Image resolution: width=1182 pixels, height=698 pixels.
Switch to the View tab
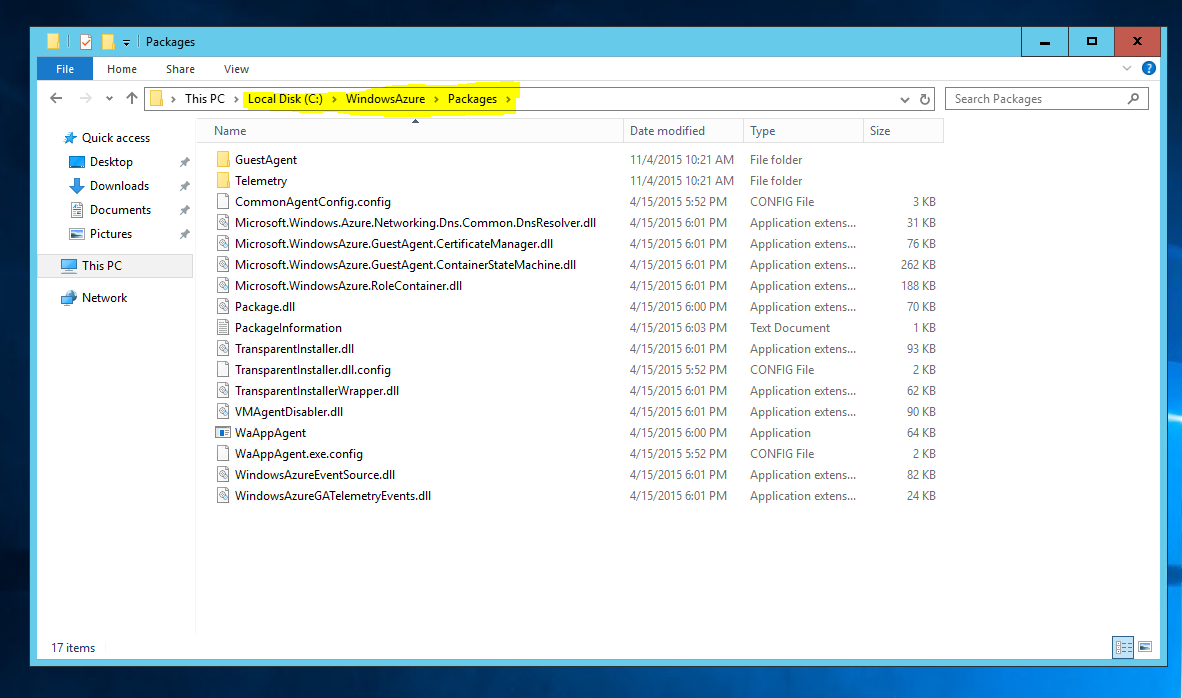(236, 69)
